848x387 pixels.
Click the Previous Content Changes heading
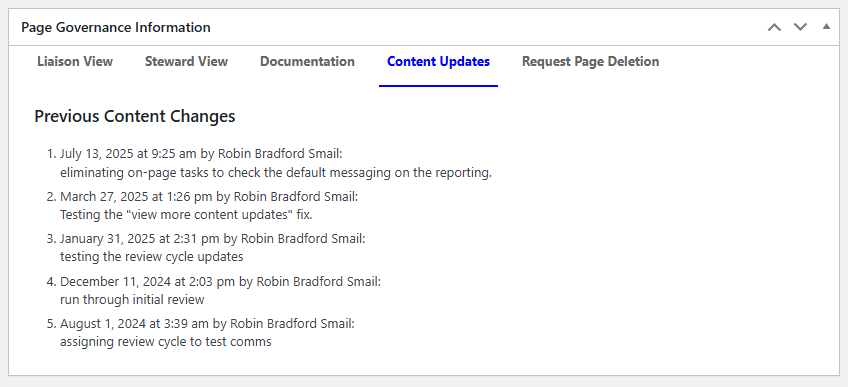(135, 116)
